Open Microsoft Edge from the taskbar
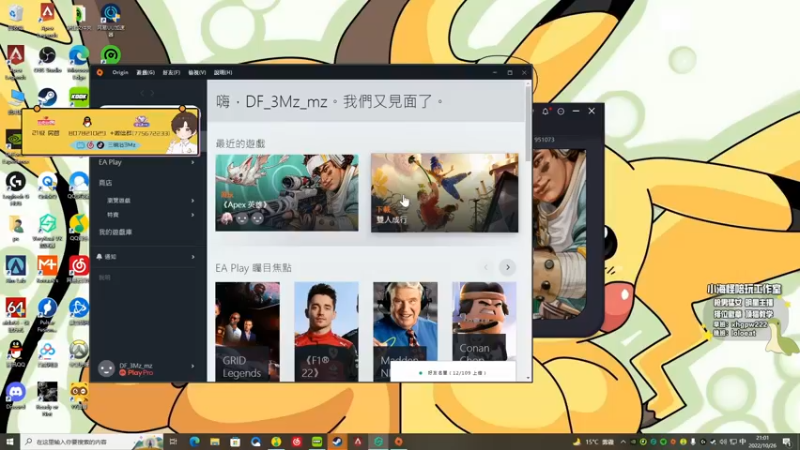800x450 pixels. 194,442
